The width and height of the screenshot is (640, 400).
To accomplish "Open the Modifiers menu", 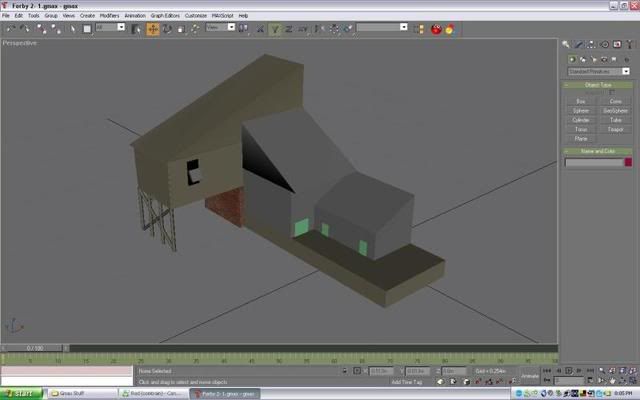I will 109,16.
